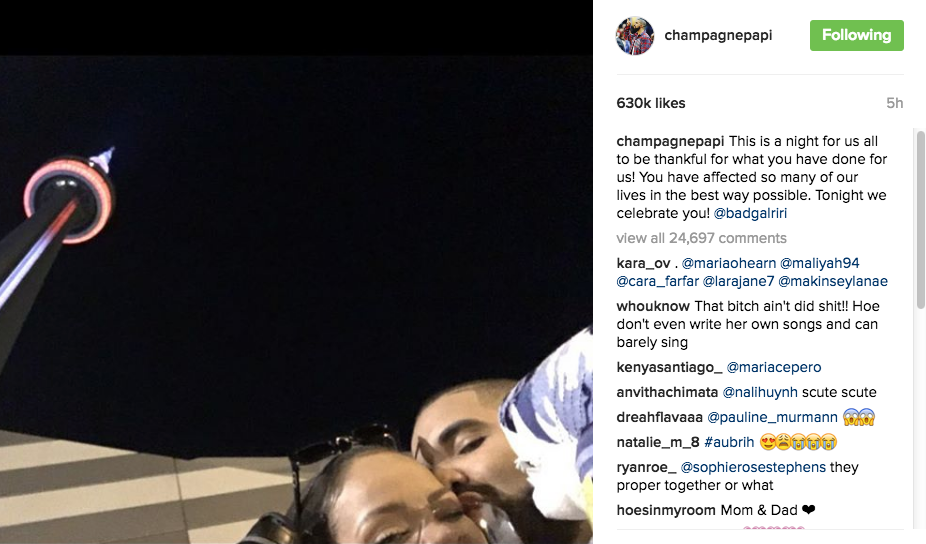926x544 pixels.
Task: Click the comments panel scrollbar thumb
Action: click(920, 219)
